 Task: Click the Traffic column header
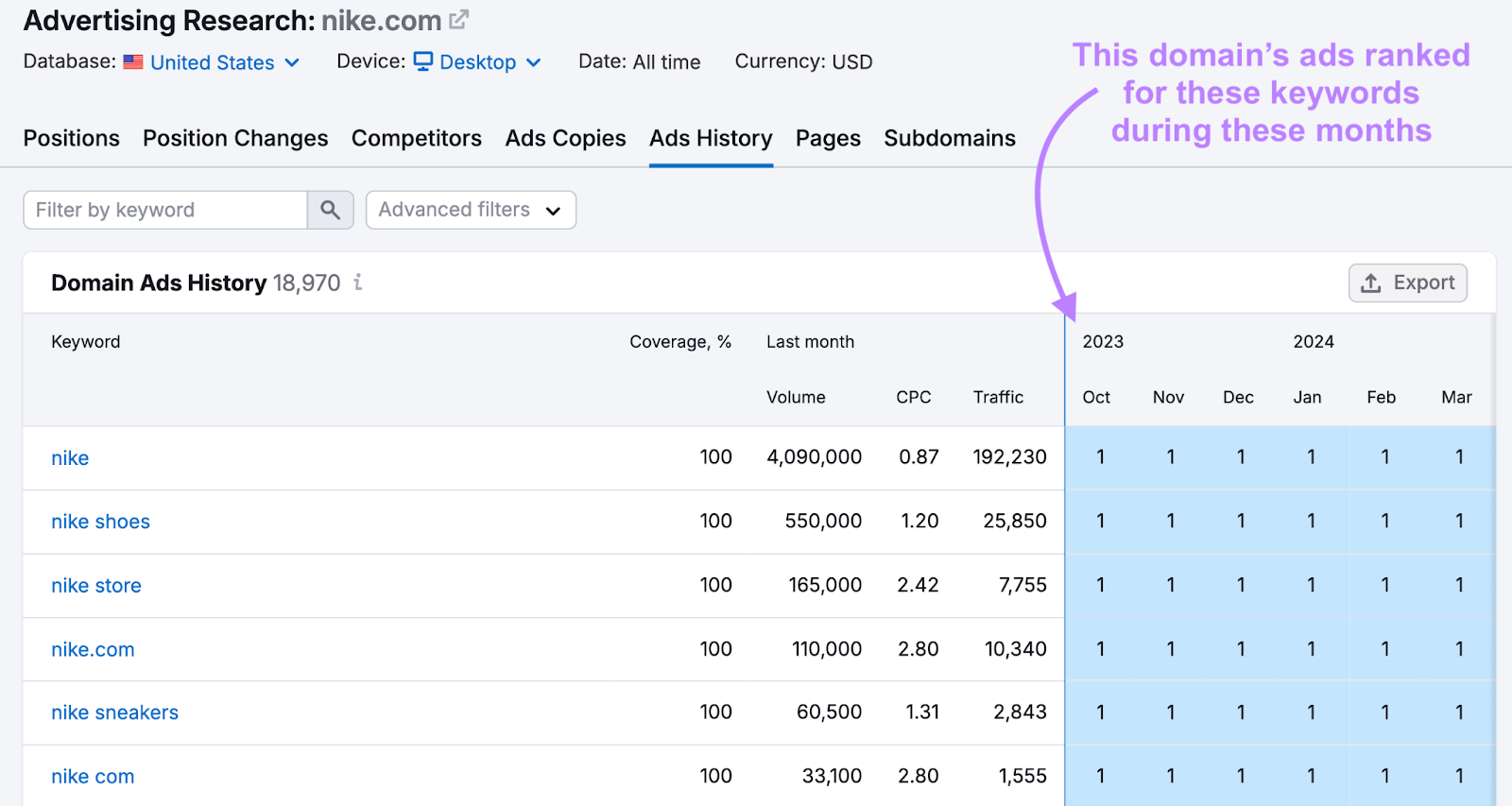(998, 397)
